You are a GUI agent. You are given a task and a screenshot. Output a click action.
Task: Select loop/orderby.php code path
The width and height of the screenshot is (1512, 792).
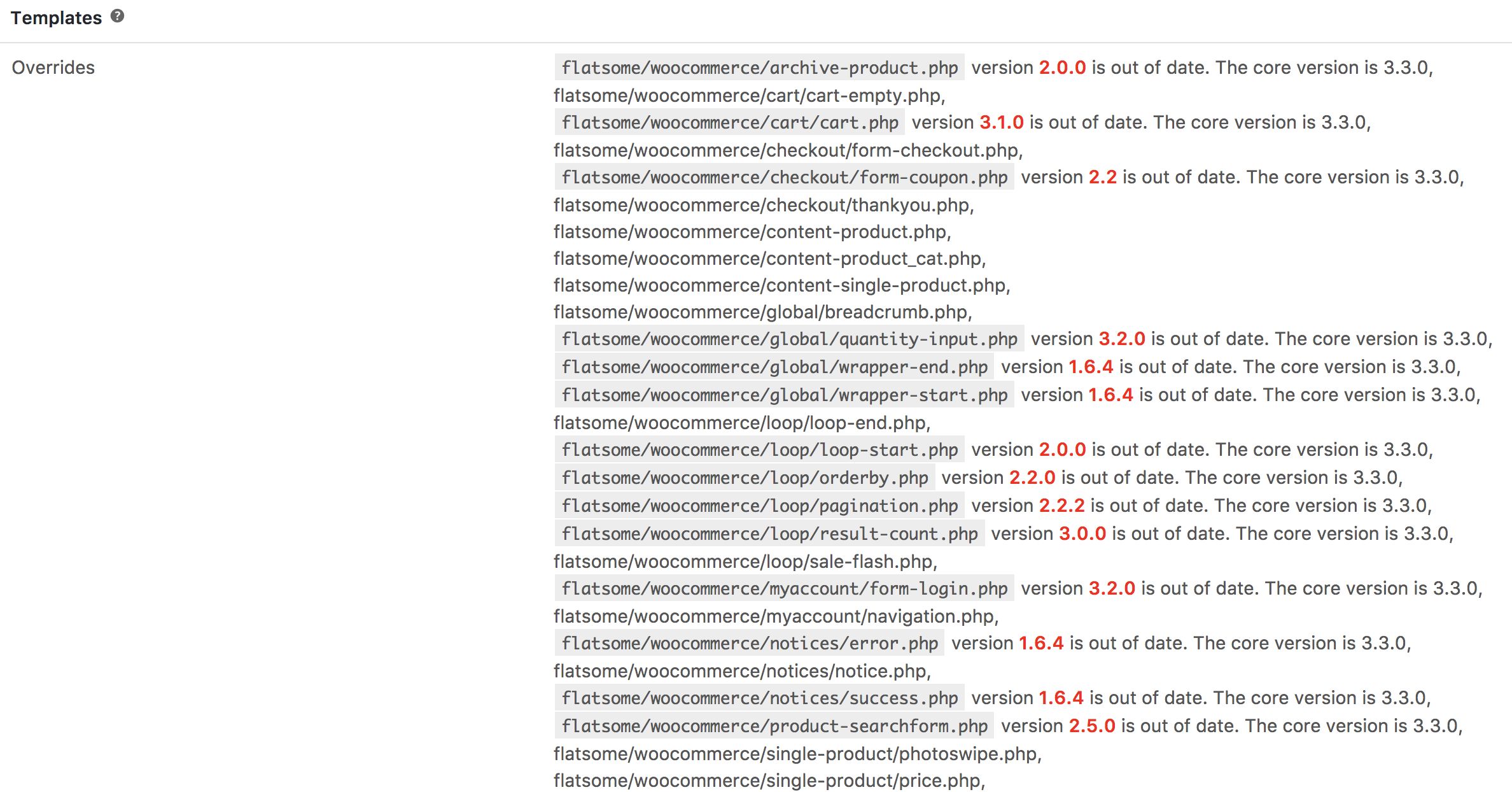coord(745,477)
